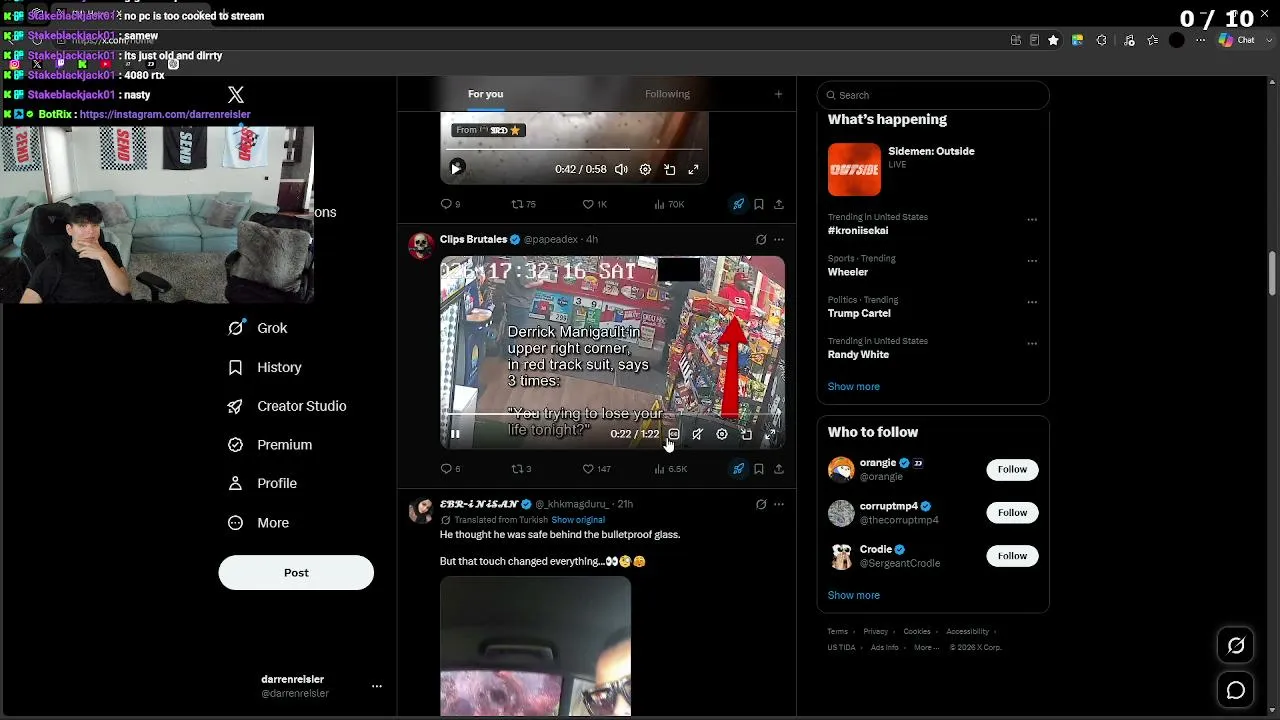Follow the orangie account

pos(1012,469)
